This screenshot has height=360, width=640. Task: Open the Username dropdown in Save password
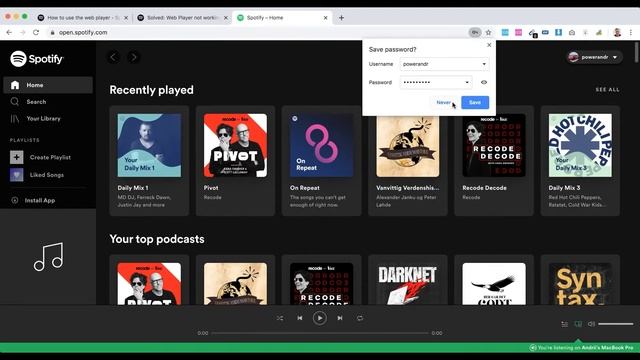(484, 64)
